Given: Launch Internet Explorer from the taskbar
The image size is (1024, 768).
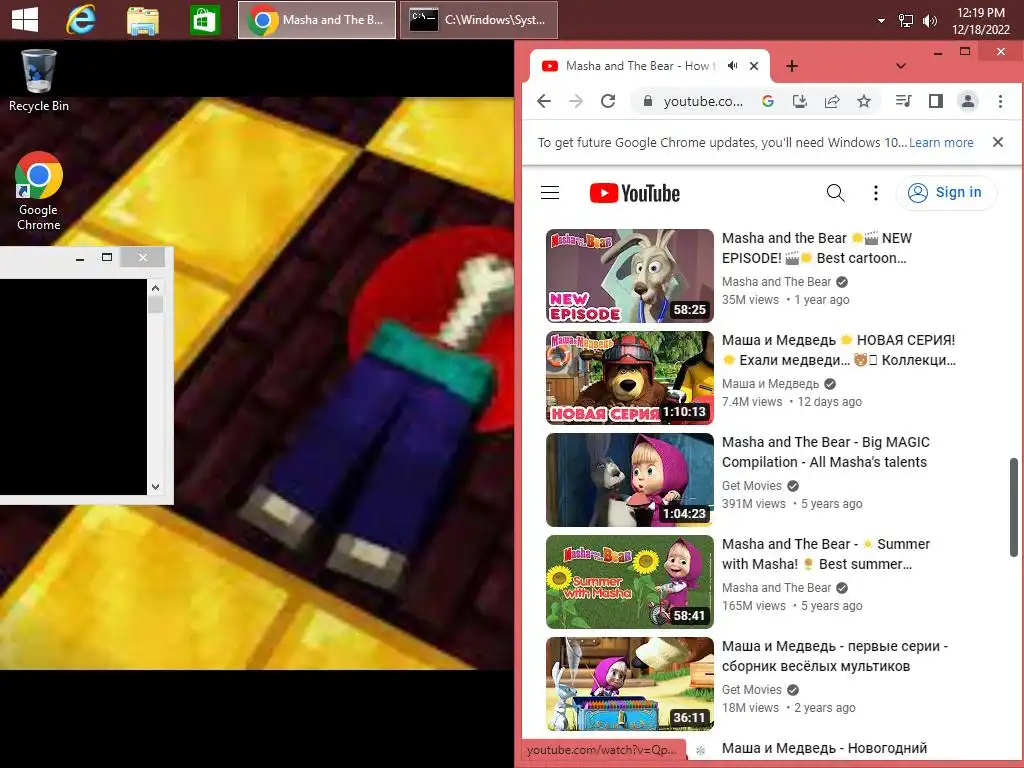Looking at the screenshot, I should coord(82,20).
